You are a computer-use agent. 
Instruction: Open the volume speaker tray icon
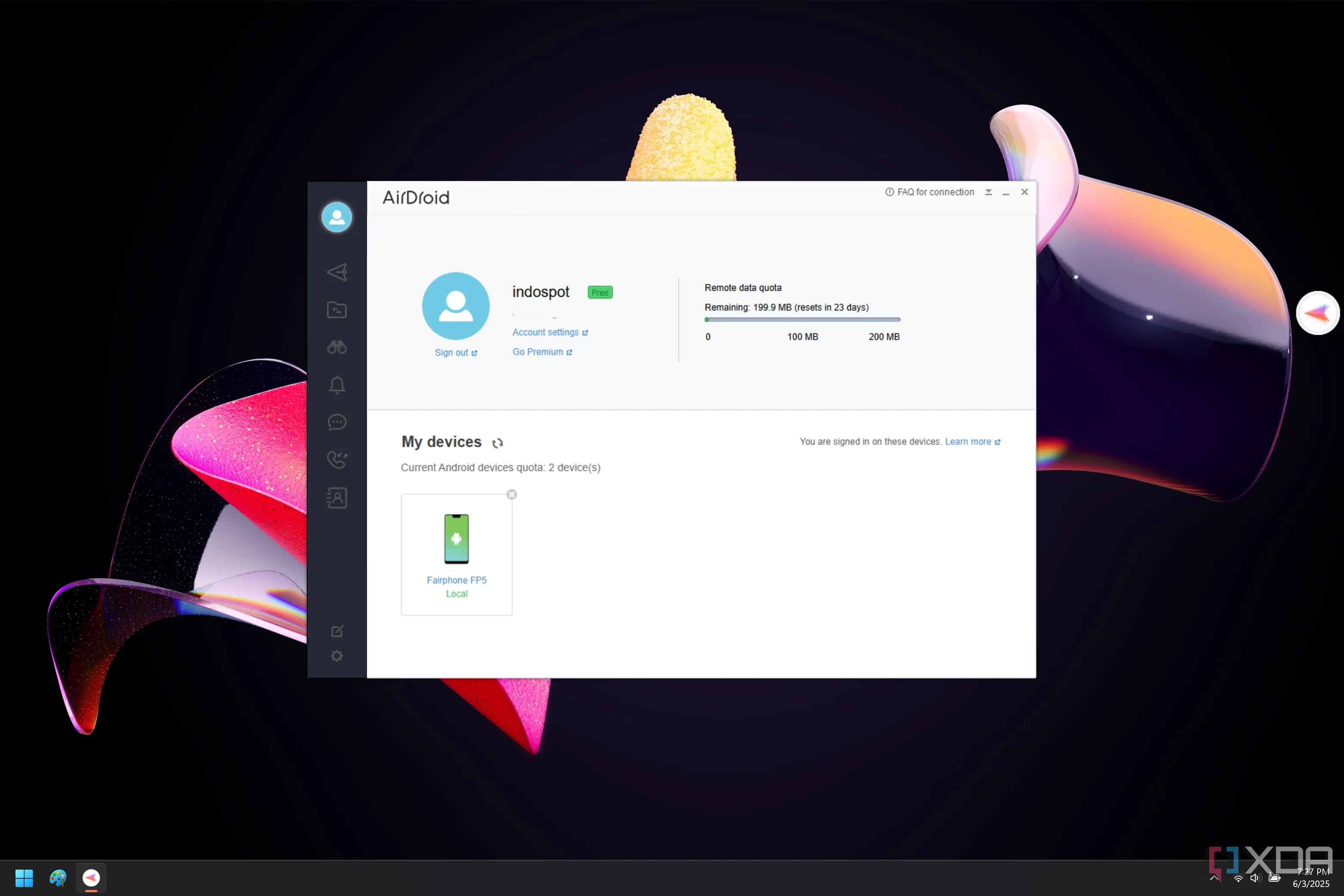click(1255, 878)
